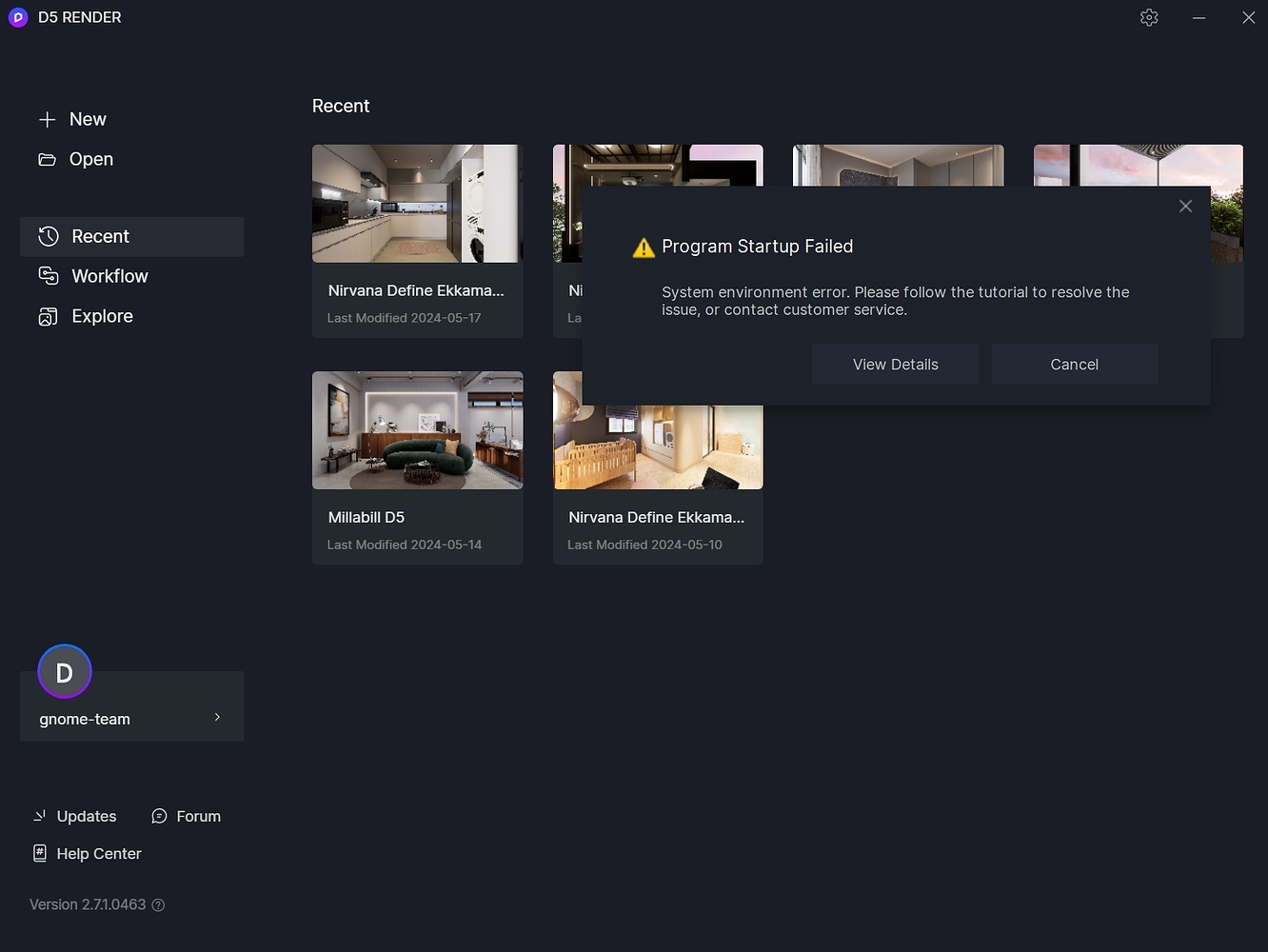Screen dimensions: 1268x952
Task: Open the Millabill D5 project thumbnail
Action: (417, 430)
